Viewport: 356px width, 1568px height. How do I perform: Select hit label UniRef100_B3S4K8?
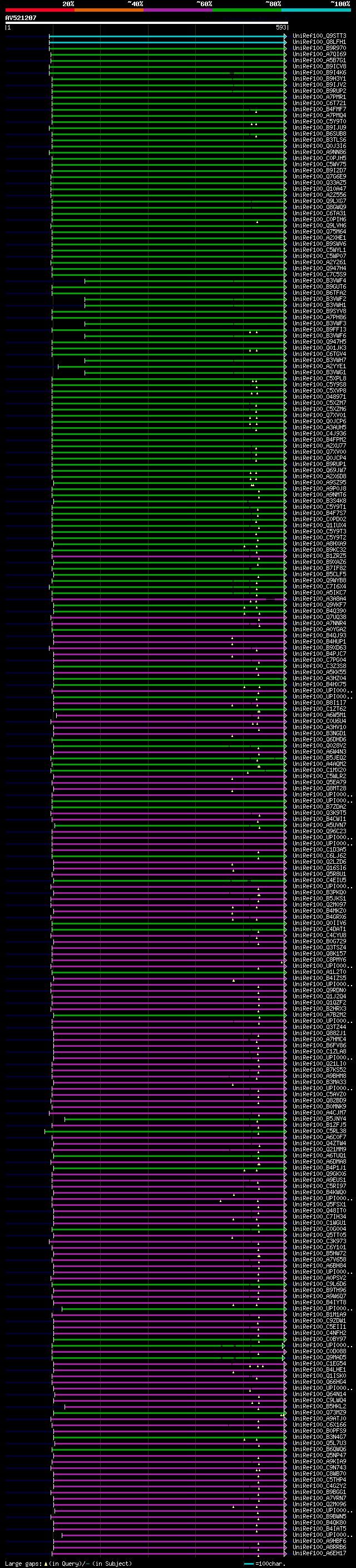[x=319, y=501]
